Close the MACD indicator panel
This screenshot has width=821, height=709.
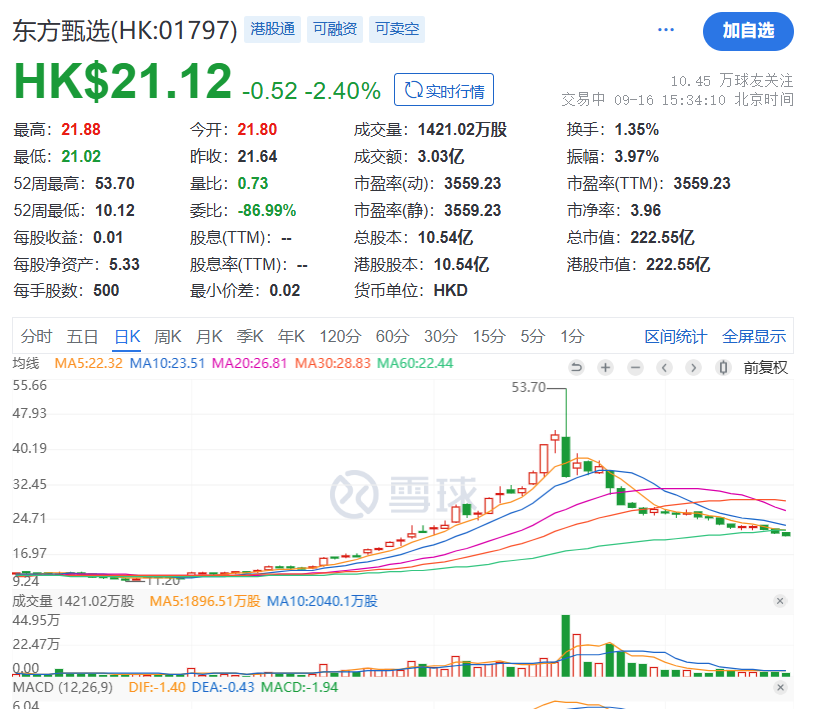point(780,689)
